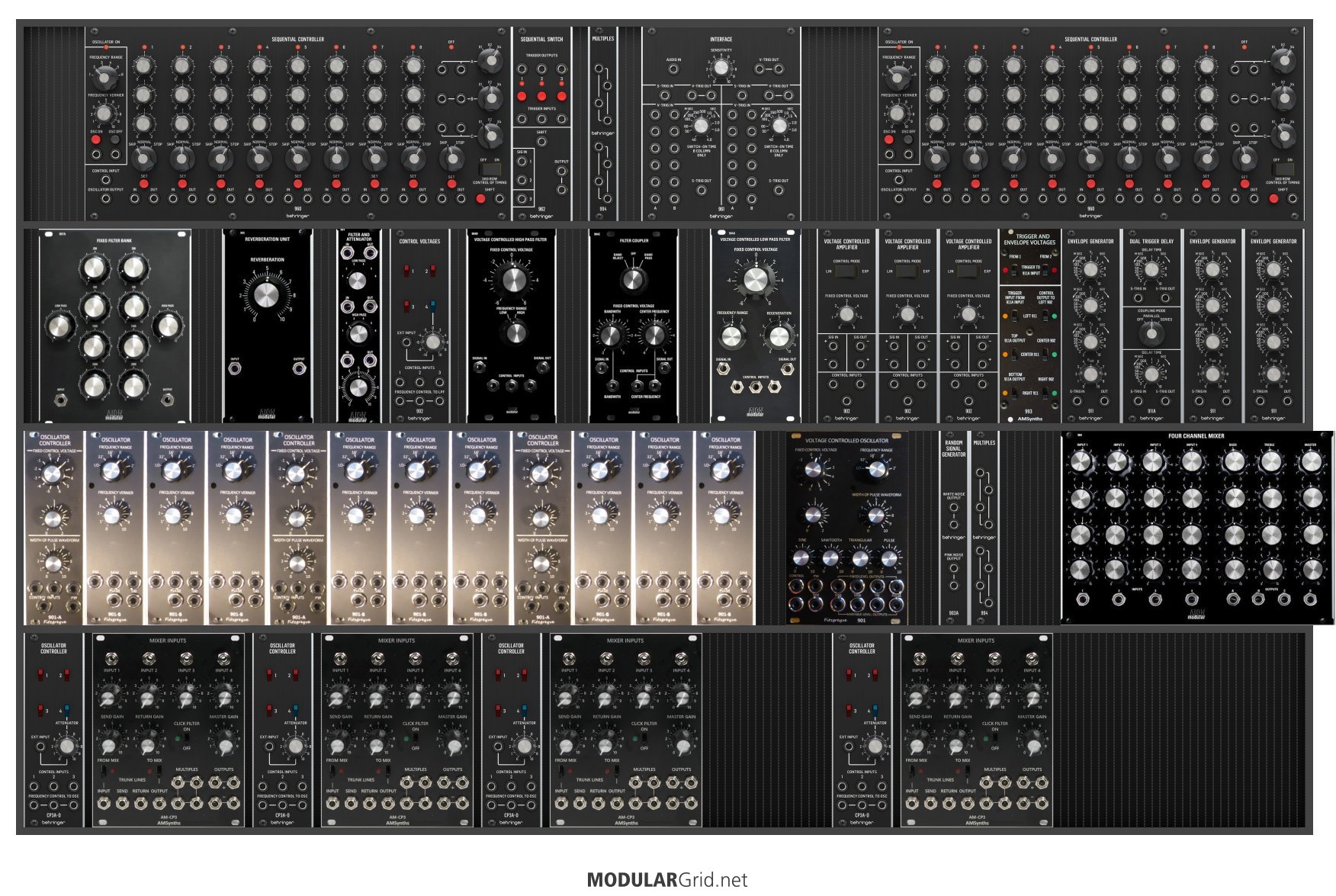Viewport: 1336px width, 896px height.
Task: Toggle LIN/EXP Control Mode on leftmost Voltage Controlled Amplifier
Action: 846,271
